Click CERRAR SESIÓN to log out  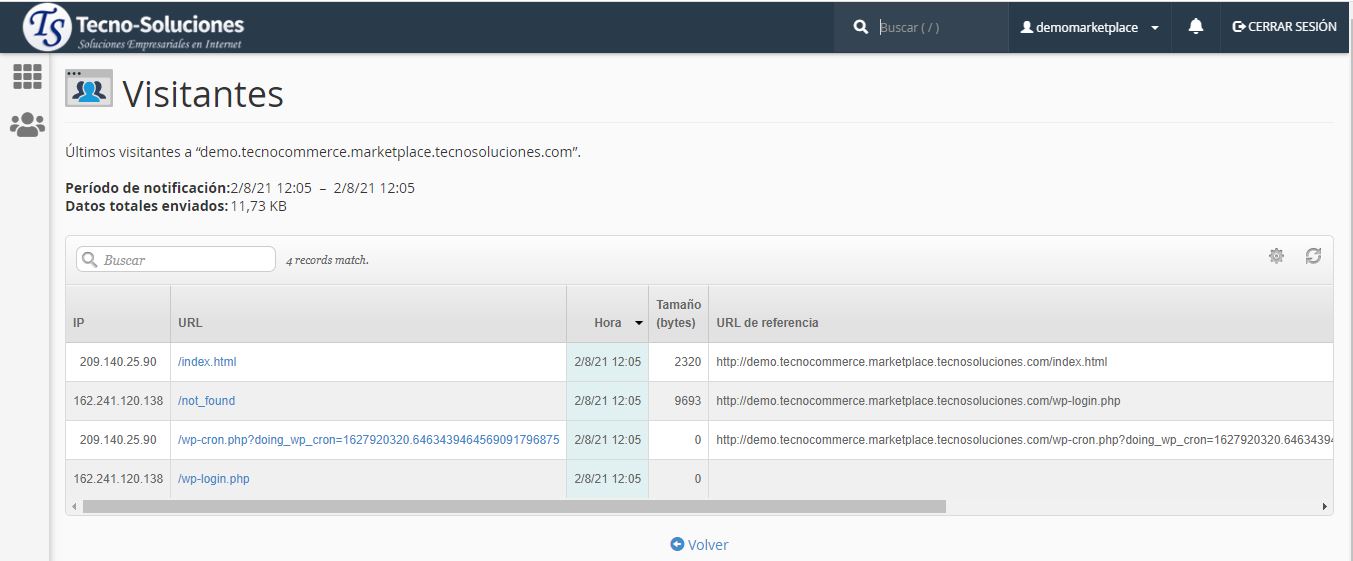[1284, 27]
